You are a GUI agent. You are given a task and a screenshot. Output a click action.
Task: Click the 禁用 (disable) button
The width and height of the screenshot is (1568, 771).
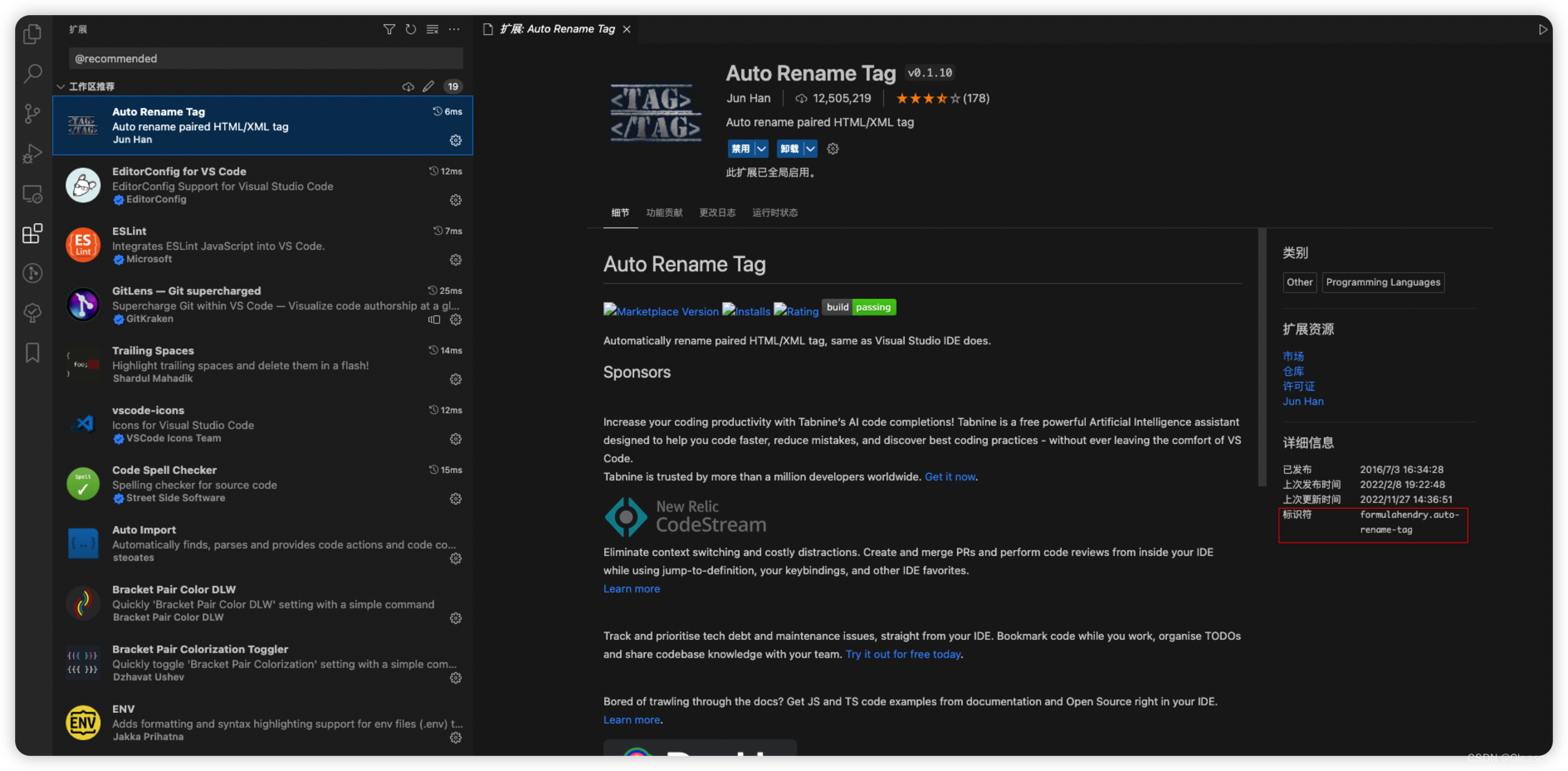coord(740,149)
